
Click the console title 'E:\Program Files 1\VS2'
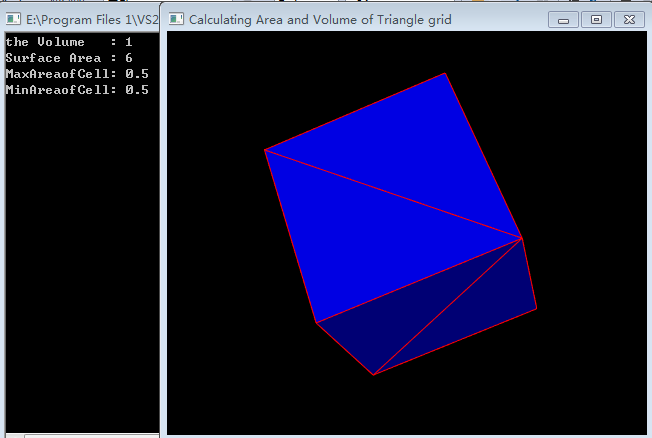(92, 20)
